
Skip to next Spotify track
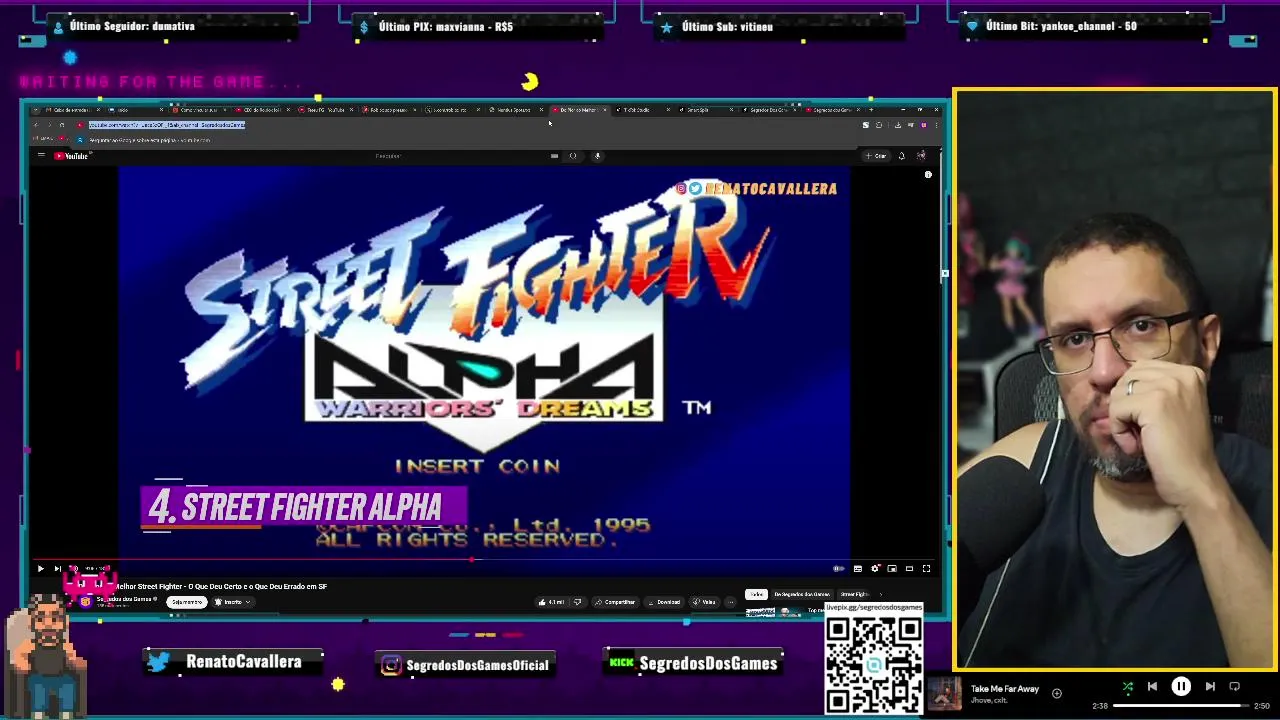[1210, 687]
